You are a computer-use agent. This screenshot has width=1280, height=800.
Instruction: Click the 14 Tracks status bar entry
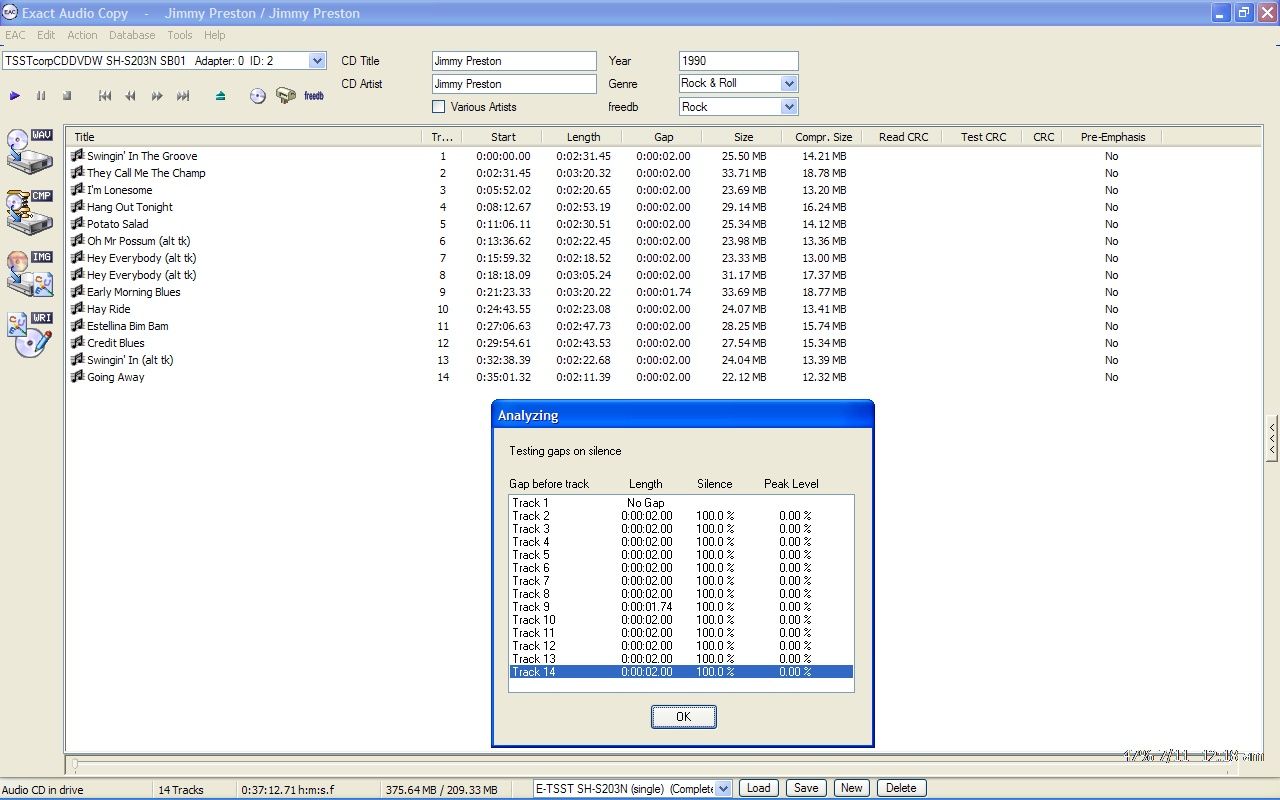click(181, 789)
